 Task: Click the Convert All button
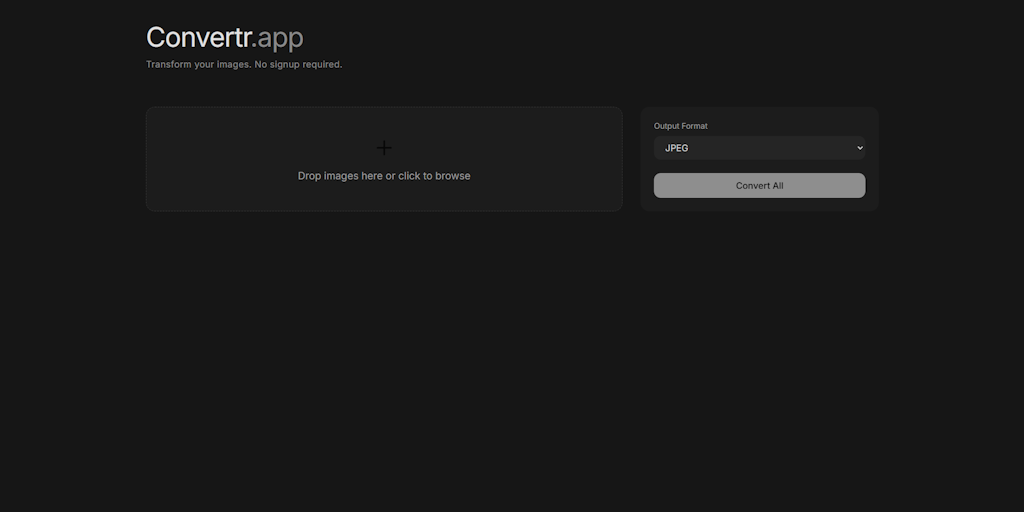pos(760,185)
